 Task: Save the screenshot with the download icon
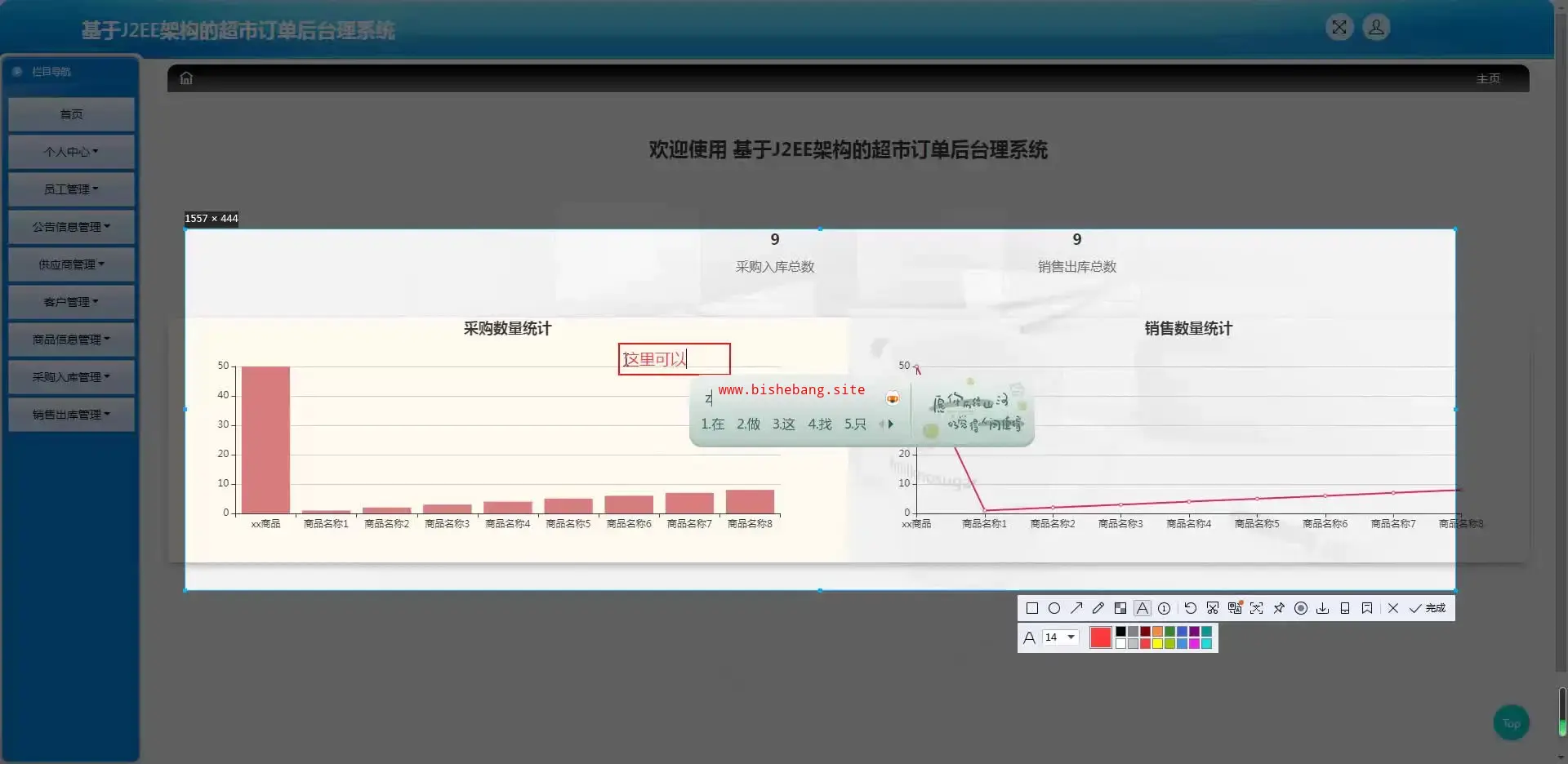[x=1323, y=608]
